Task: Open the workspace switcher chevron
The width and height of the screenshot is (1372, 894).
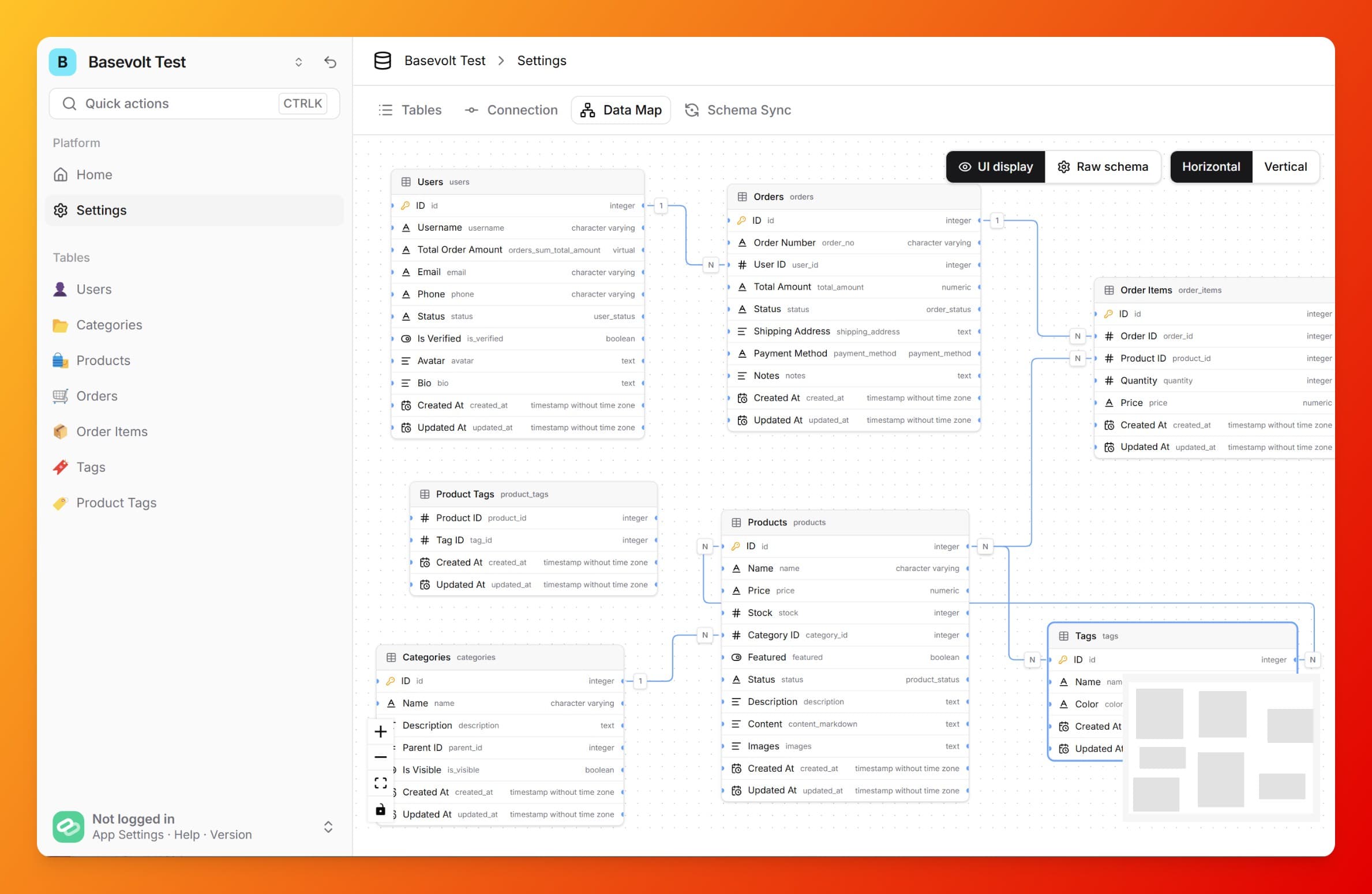Action: pyautogui.click(x=299, y=62)
